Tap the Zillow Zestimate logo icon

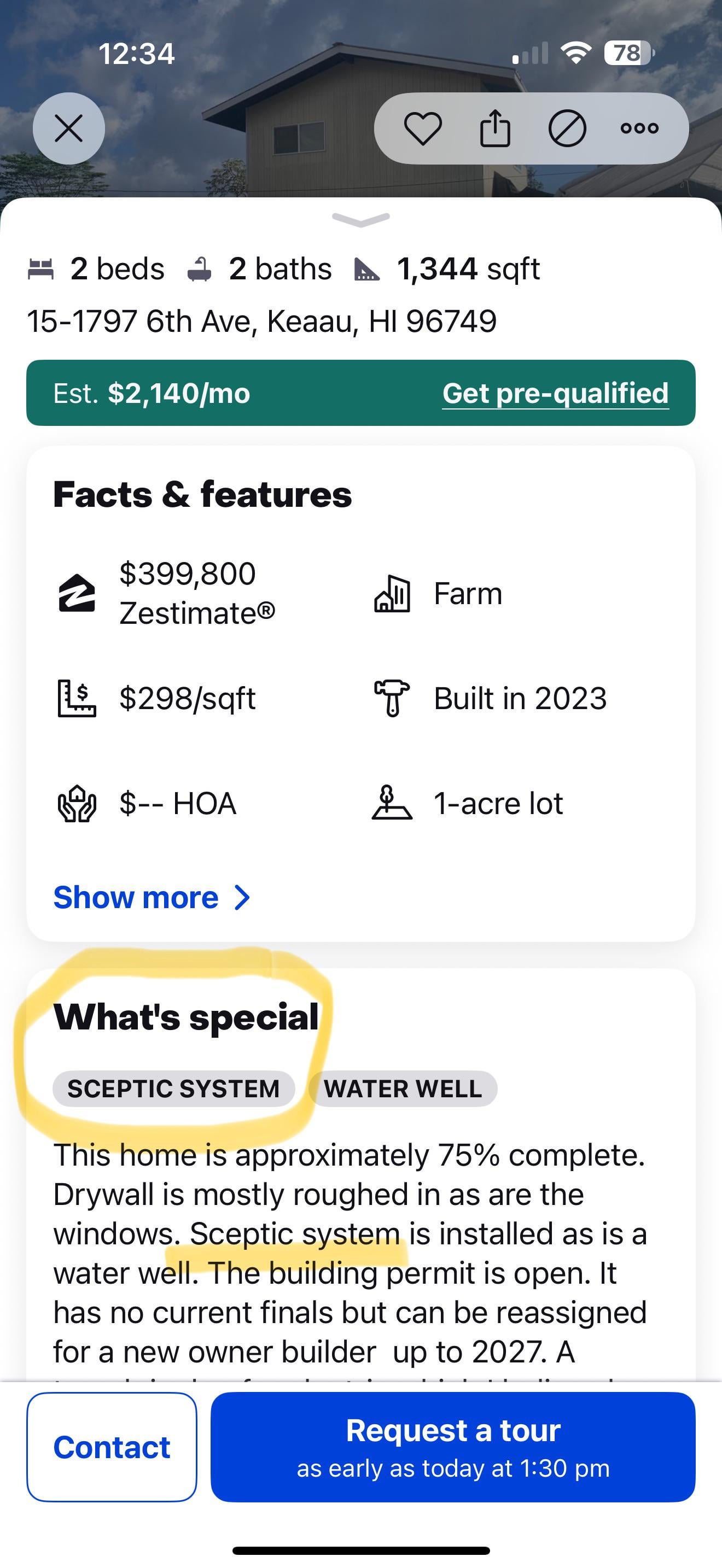pyautogui.click(x=77, y=593)
